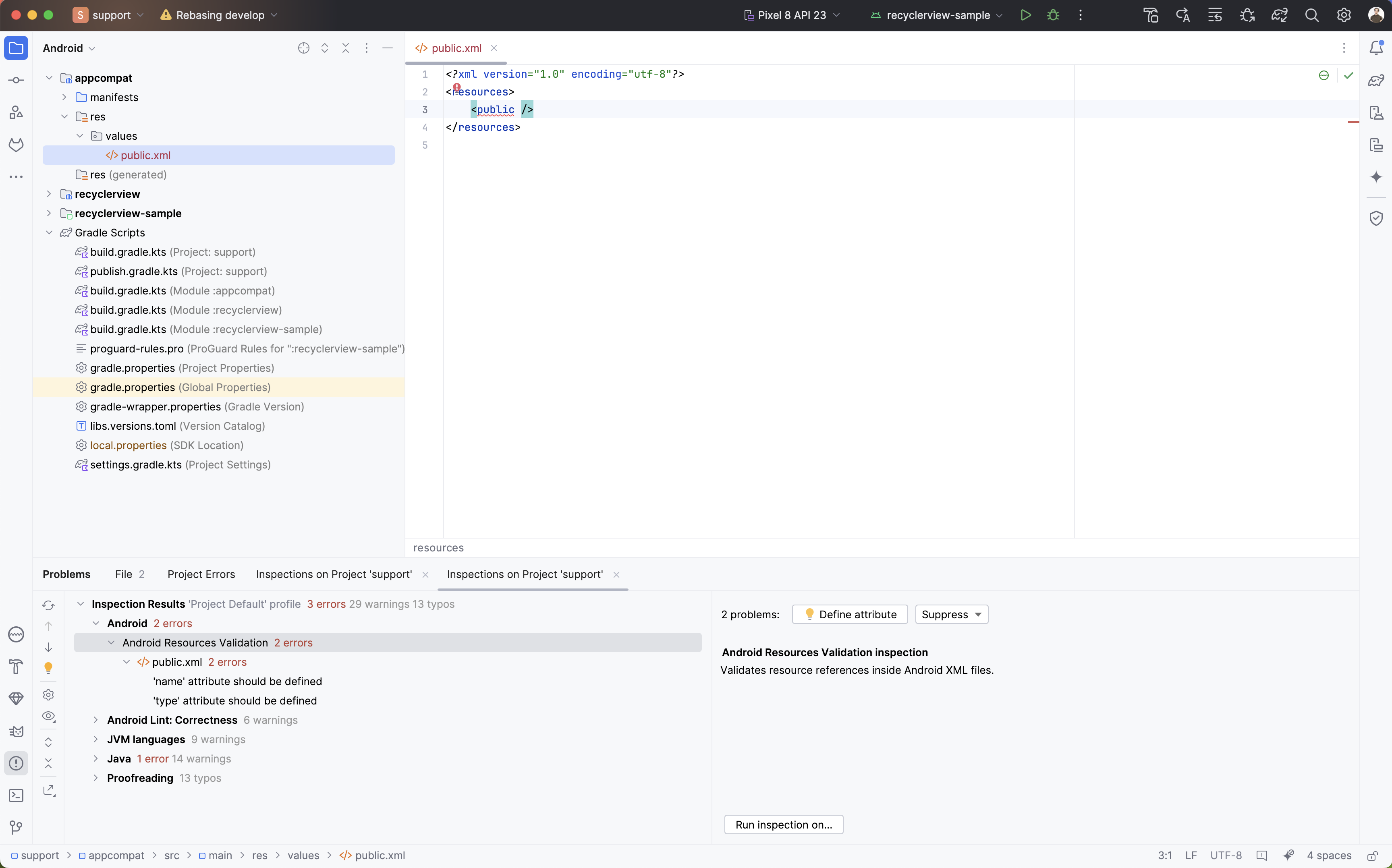Toggle inspection preview eye icon
Viewport: 1392px width, 868px height.
coord(48,717)
